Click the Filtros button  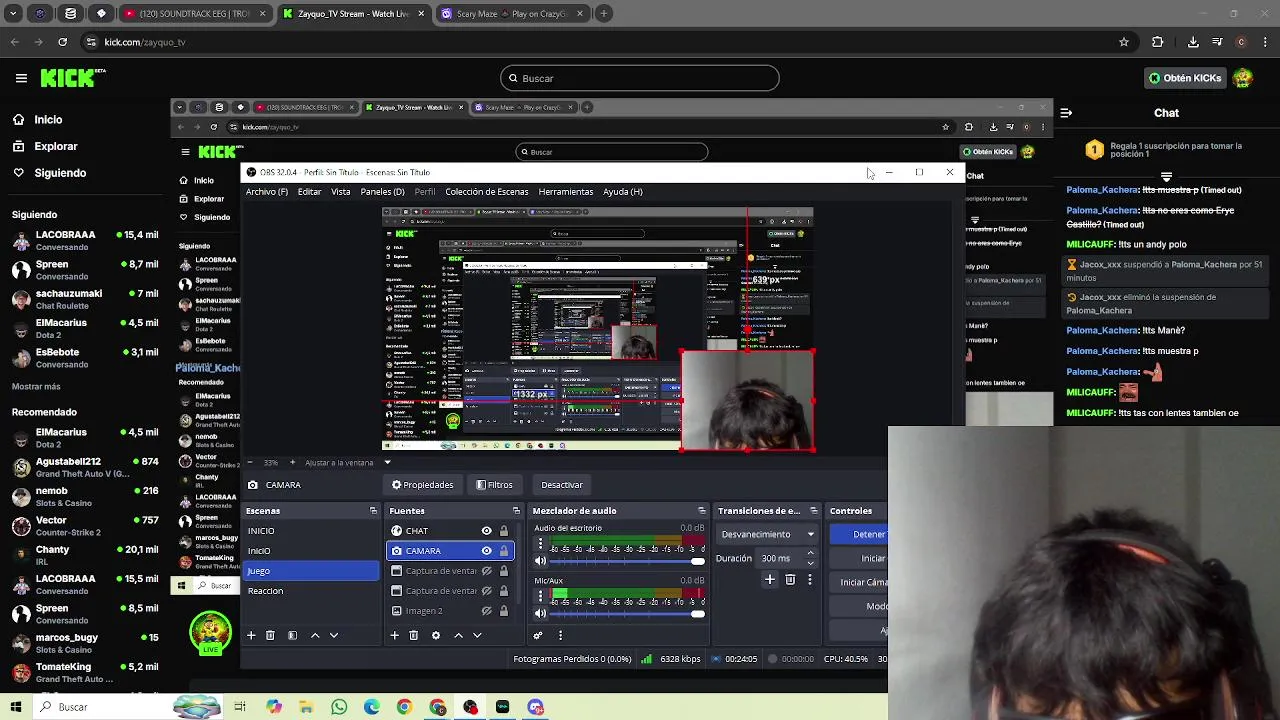click(494, 485)
